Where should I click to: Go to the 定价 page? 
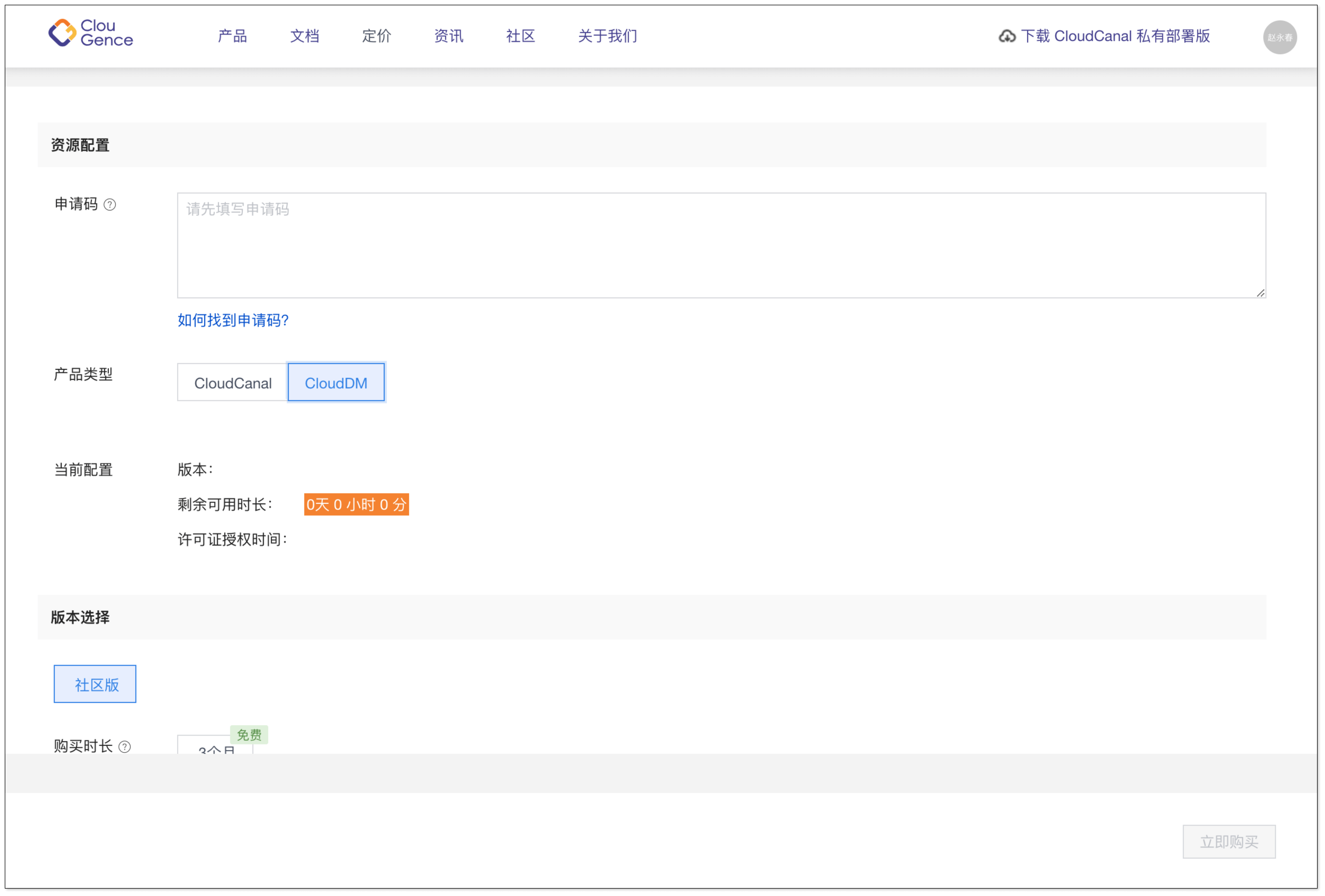point(376,37)
